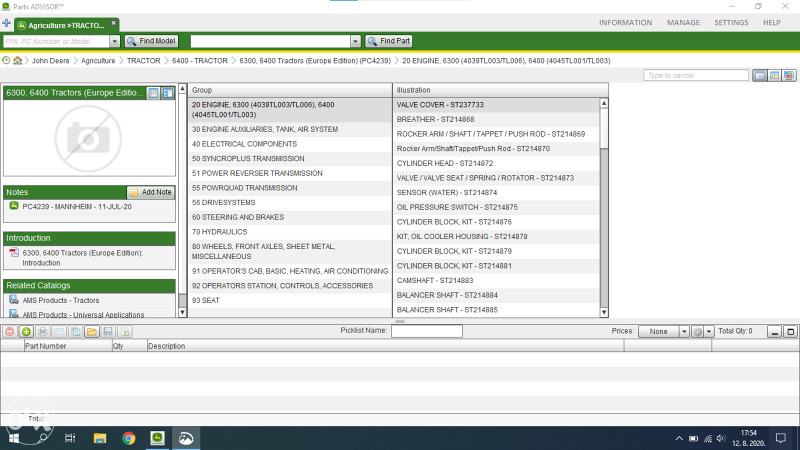Open CYLINDER HEAD - ST214872 illustration
Image resolution: width=800 pixels, height=450 pixels.
496,163
